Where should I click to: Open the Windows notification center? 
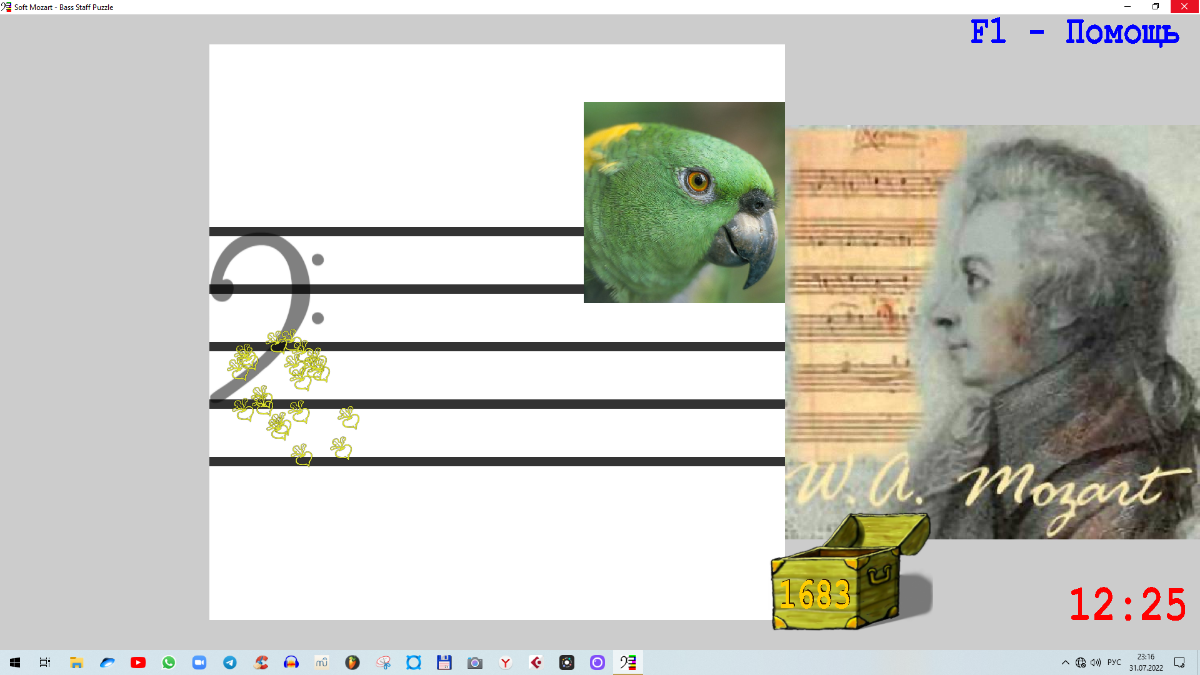(1179, 662)
